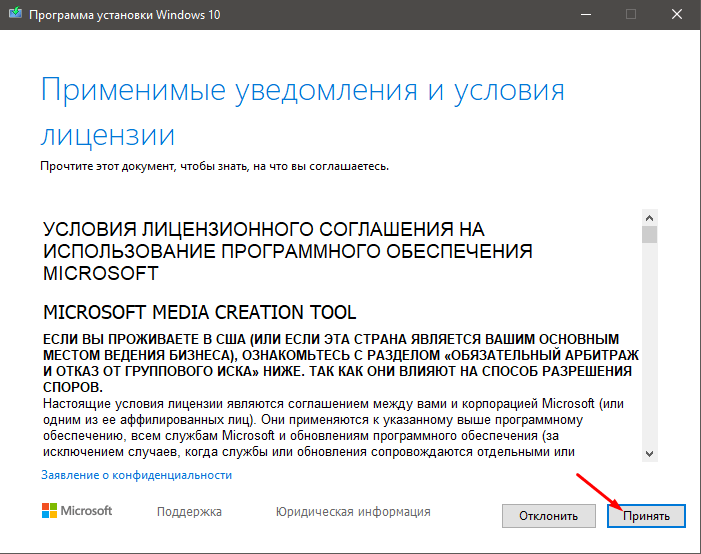The width and height of the screenshot is (701, 554).
Task: Click the license scrollbar down arrow
Action: pos(650,453)
